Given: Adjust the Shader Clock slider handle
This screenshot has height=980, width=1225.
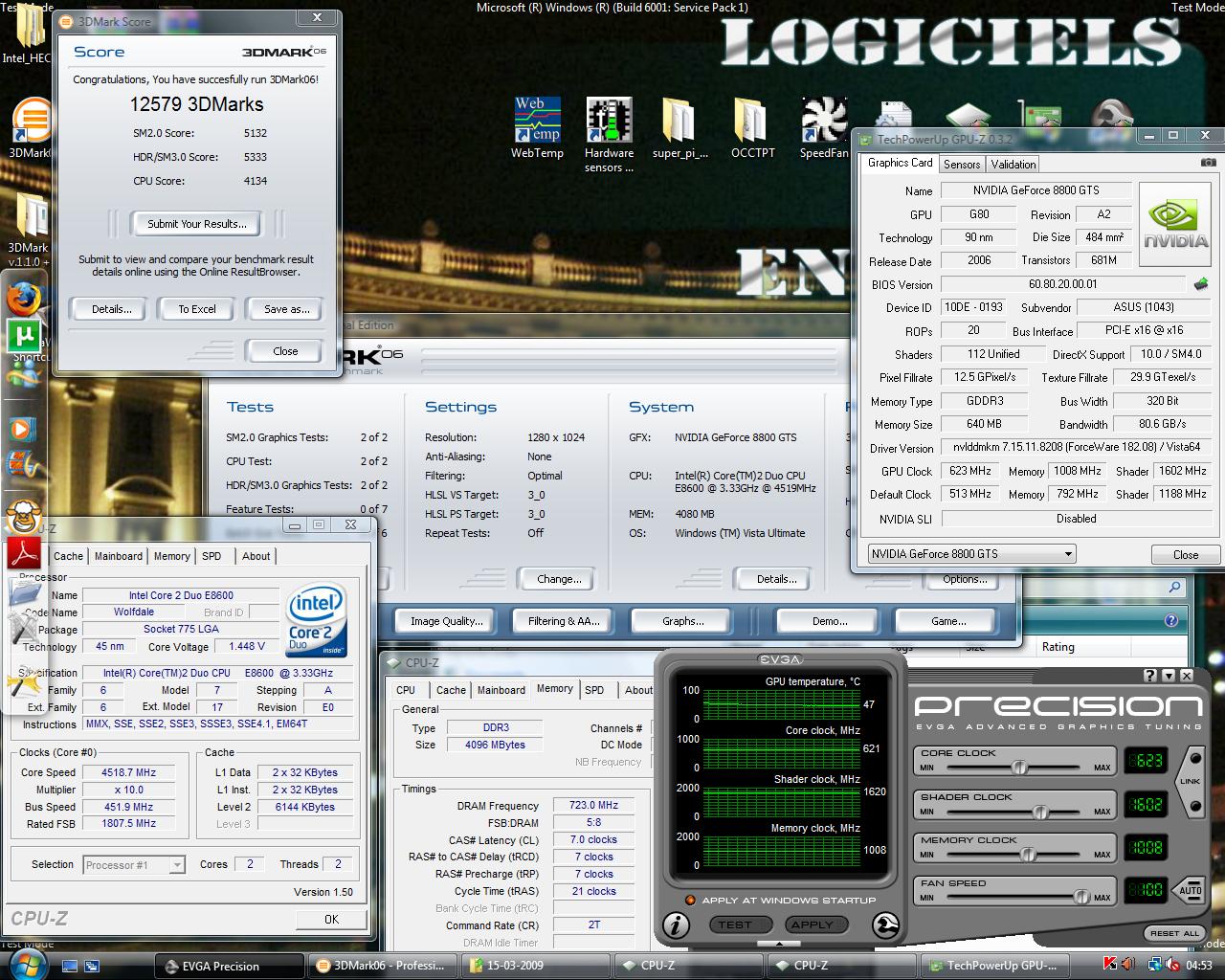Looking at the screenshot, I should pyautogui.click(x=1041, y=812).
